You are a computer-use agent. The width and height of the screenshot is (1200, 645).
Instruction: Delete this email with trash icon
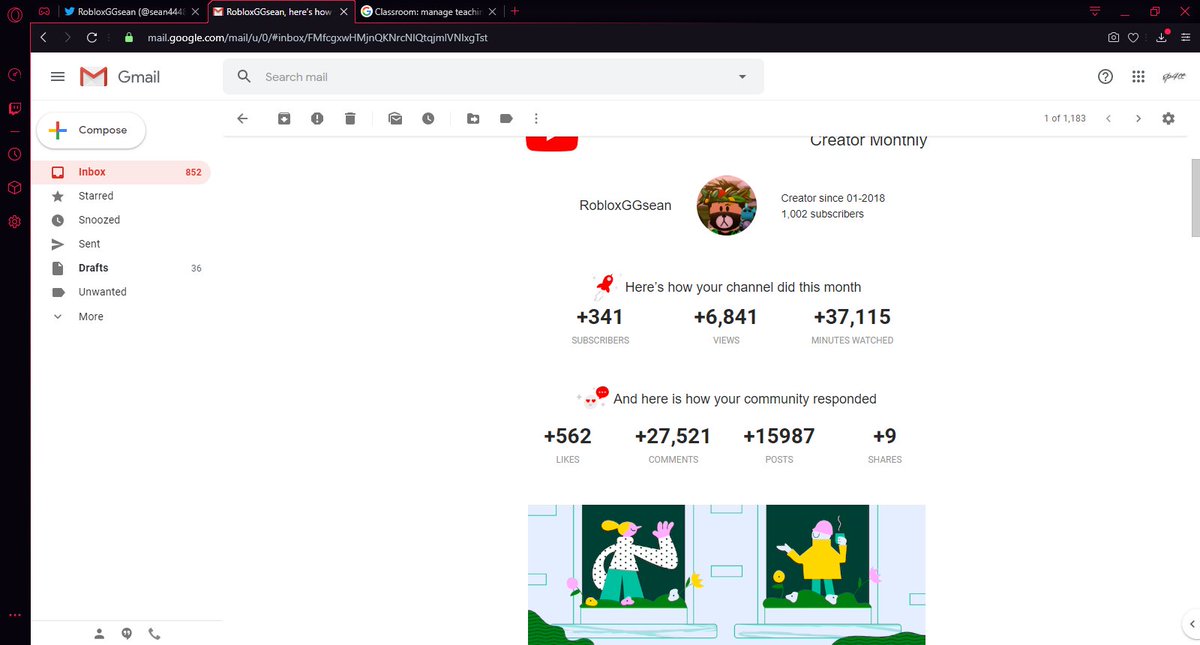point(350,119)
